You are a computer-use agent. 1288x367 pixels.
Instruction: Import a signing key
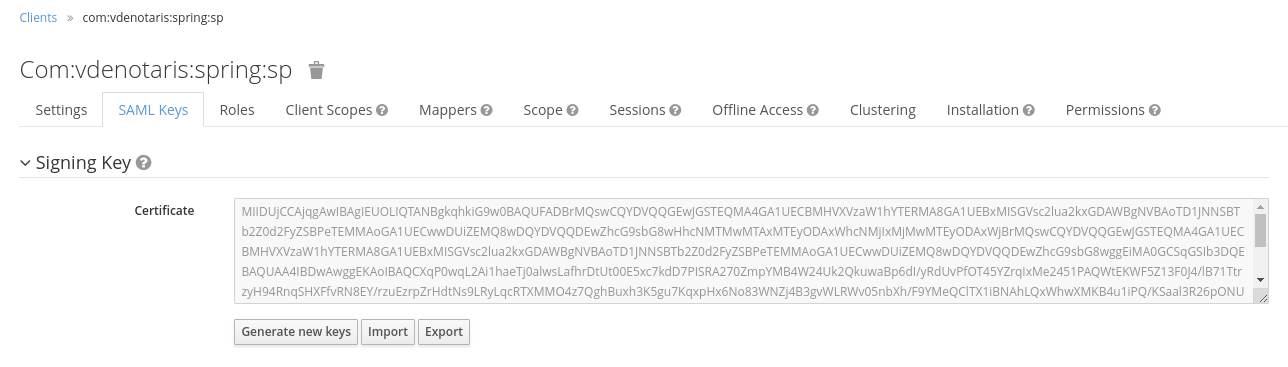click(x=388, y=332)
